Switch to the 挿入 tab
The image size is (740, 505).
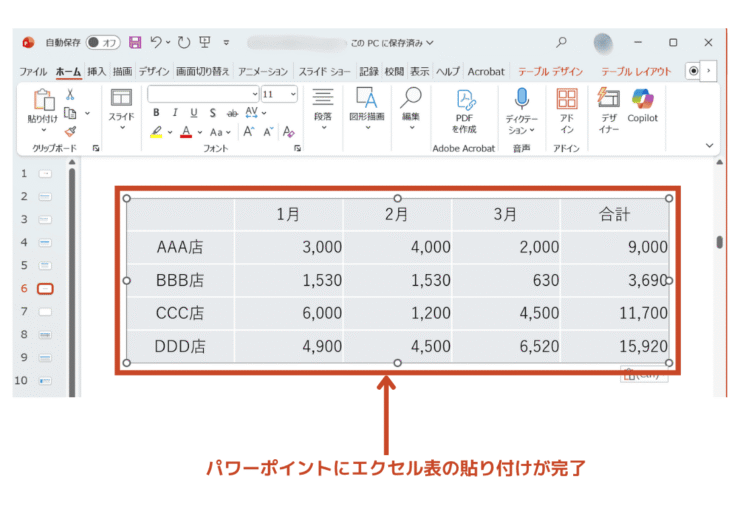point(96,71)
